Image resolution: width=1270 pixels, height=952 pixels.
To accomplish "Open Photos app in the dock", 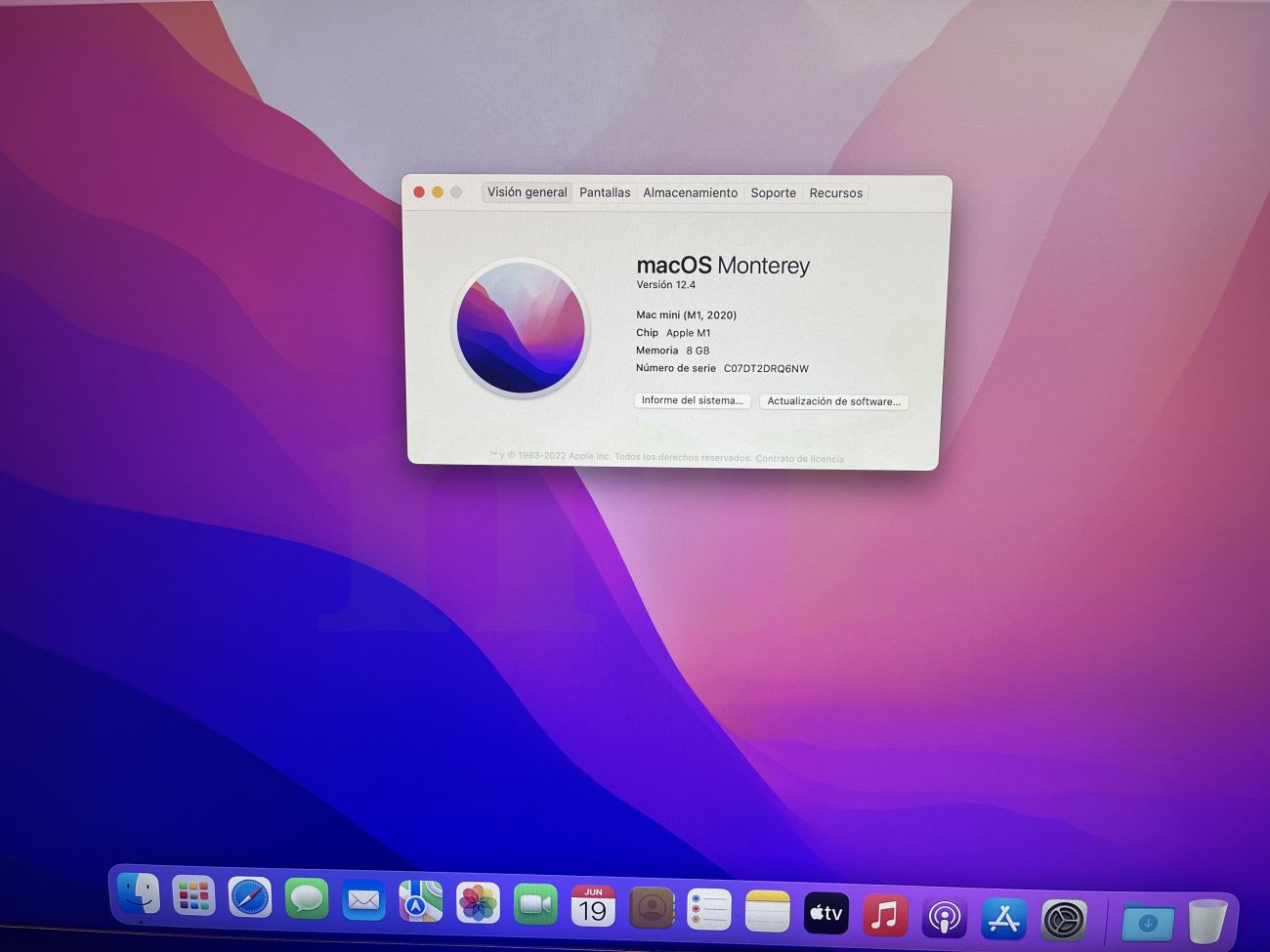I will (478, 903).
